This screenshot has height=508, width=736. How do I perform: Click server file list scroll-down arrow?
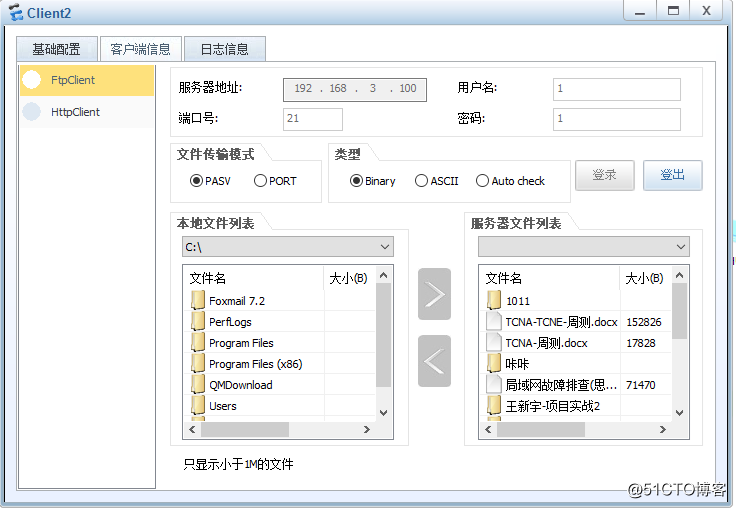coord(679,413)
